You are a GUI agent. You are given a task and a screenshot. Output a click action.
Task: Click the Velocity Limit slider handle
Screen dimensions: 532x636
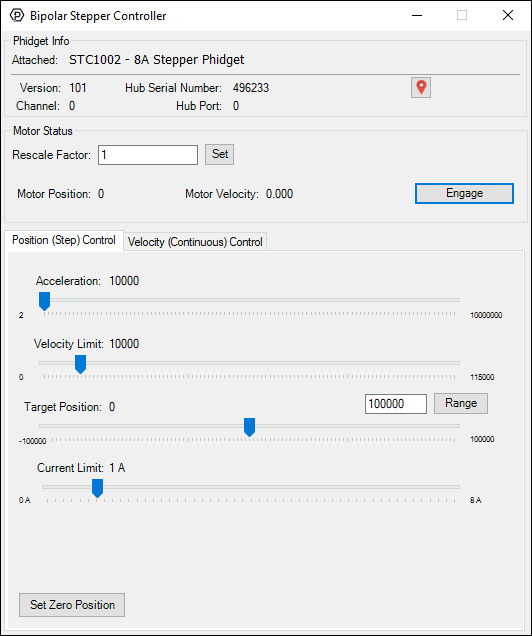coord(81,364)
